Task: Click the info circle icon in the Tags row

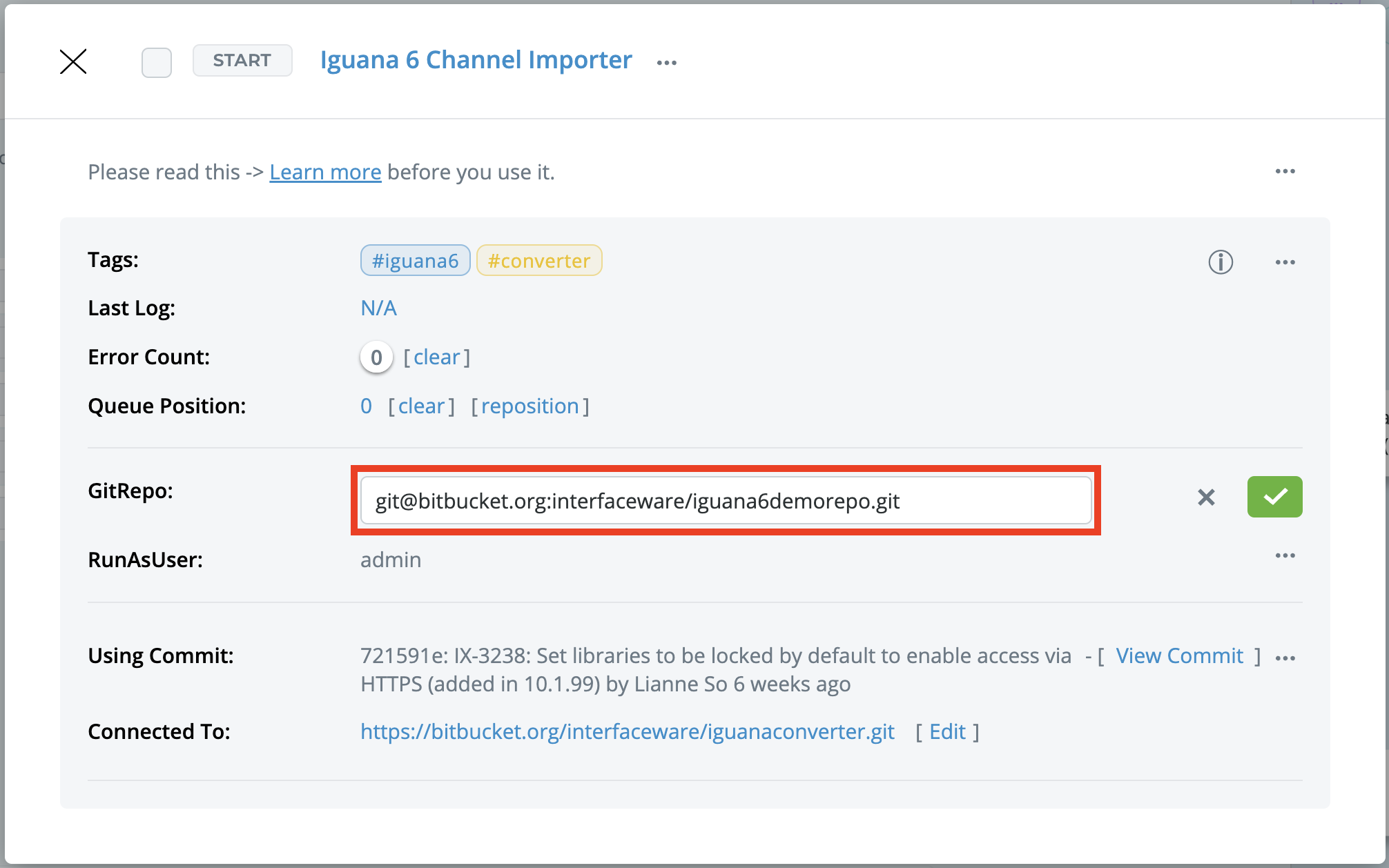Action: coord(1221,262)
